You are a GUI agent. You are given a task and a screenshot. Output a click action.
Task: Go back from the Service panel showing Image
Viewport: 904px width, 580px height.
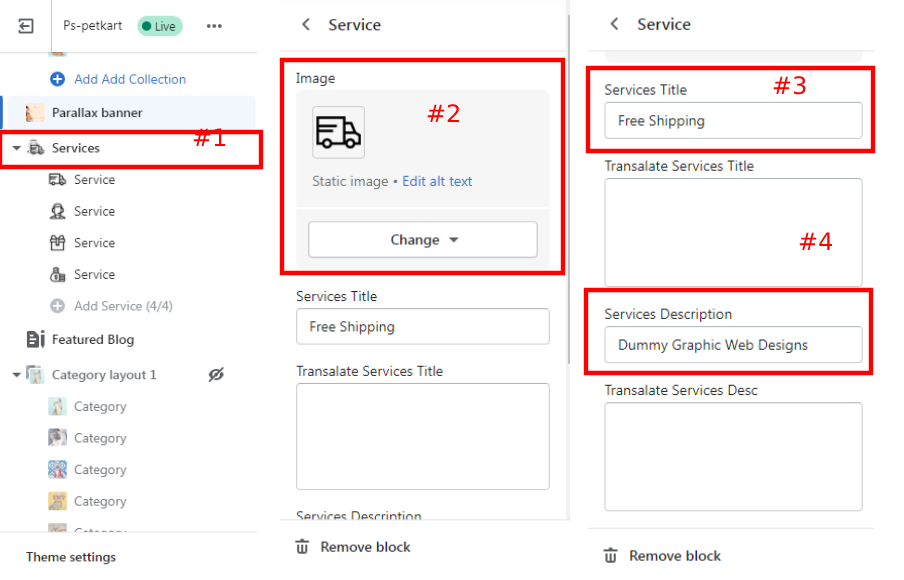click(x=306, y=25)
